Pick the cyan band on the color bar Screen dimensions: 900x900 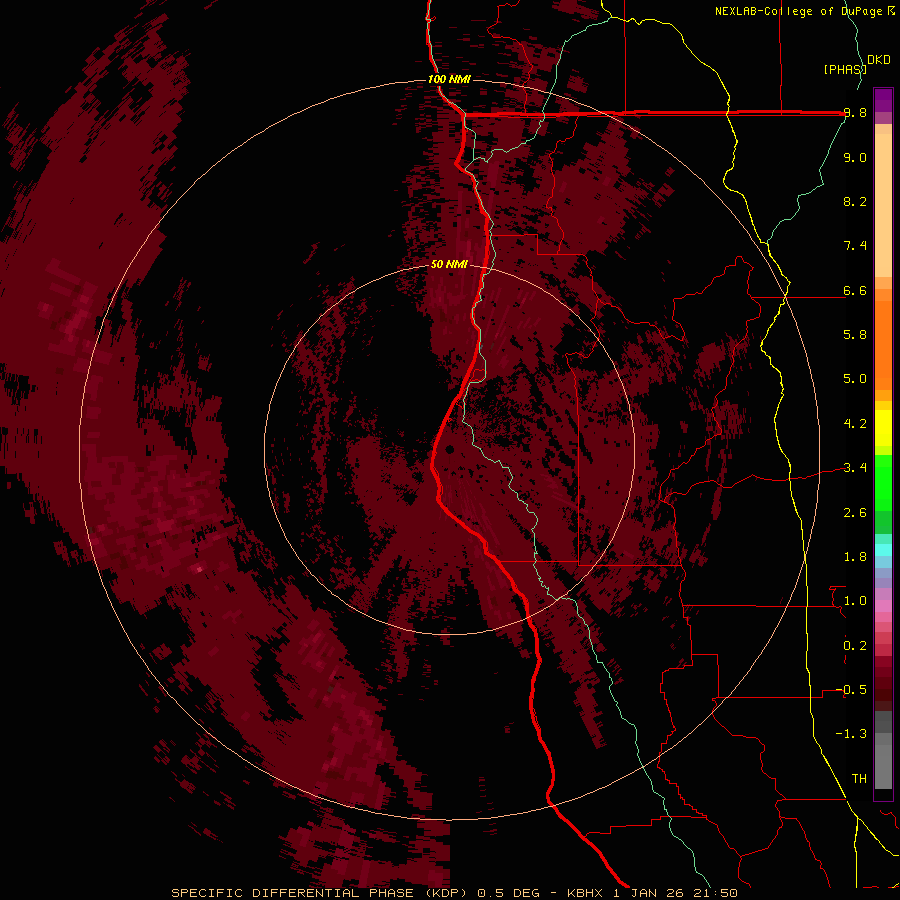point(883,549)
